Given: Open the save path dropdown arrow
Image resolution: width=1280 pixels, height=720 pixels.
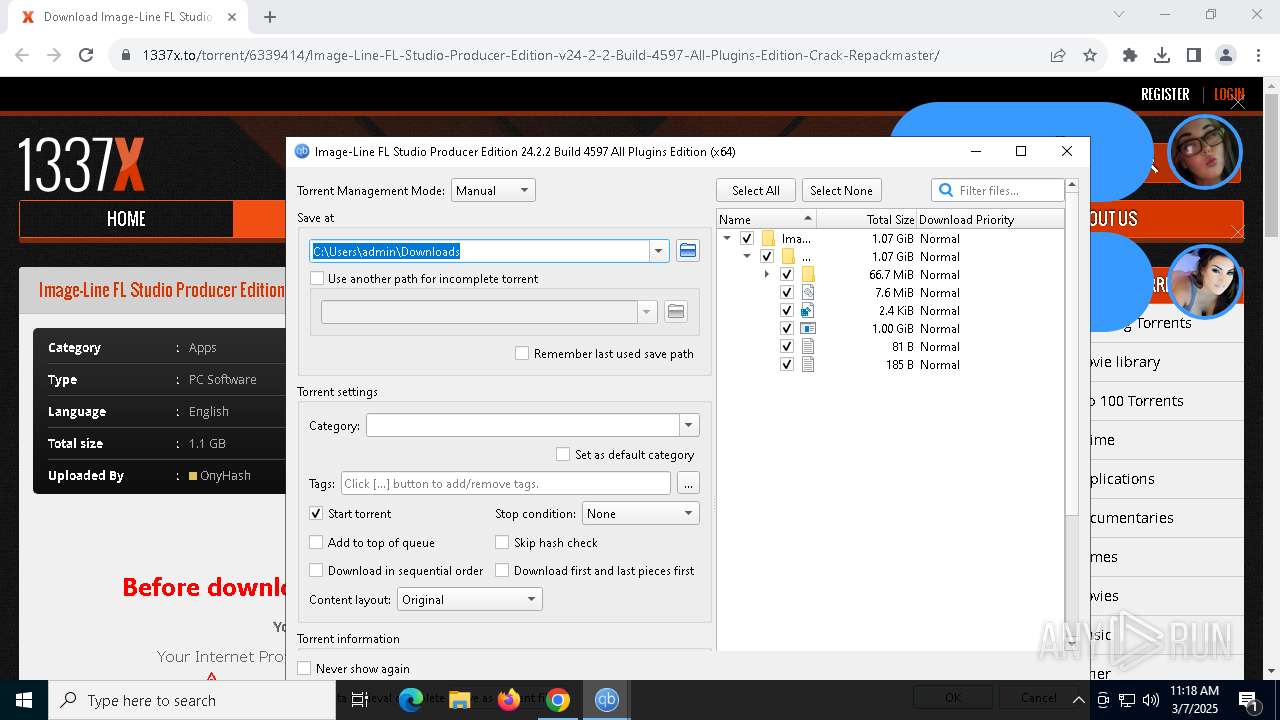Looking at the screenshot, I should click(x=658, y=251).
